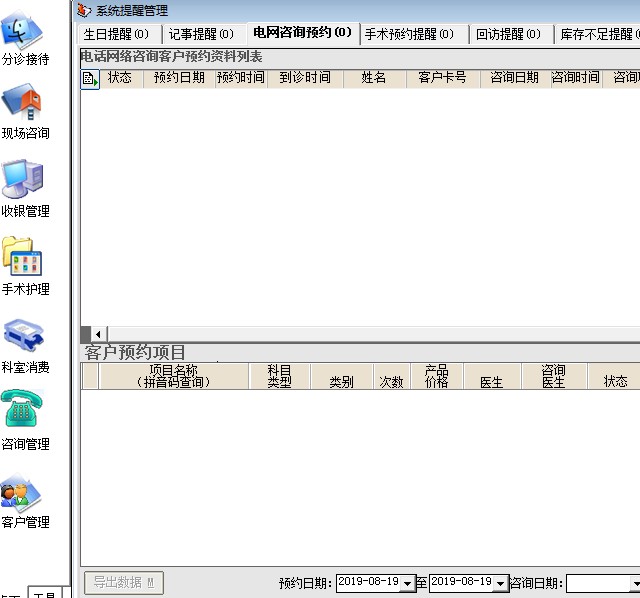Click the horizontal scrollbar track

tap(373, 334)
